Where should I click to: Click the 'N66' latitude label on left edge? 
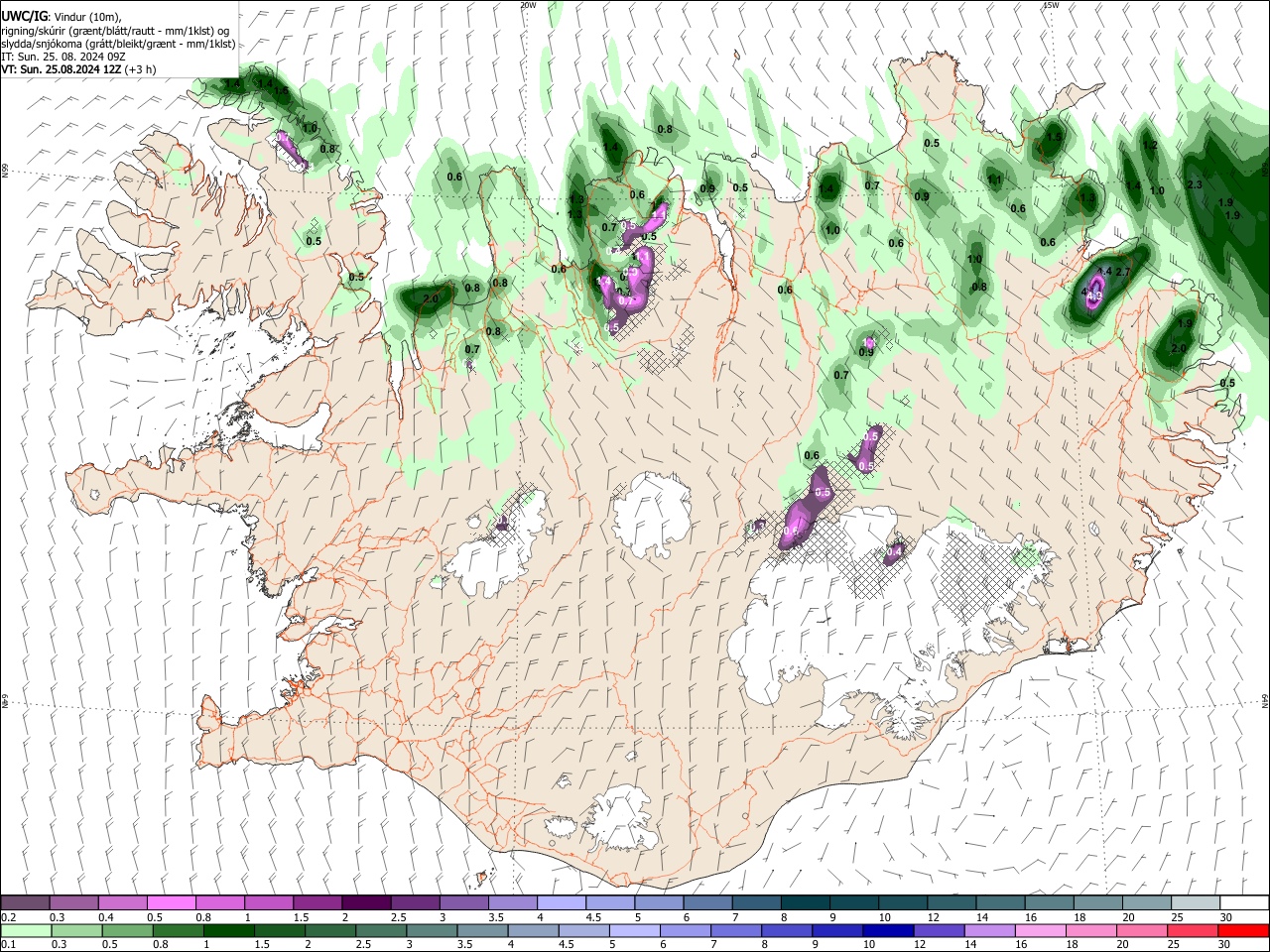tap(5, 171)
